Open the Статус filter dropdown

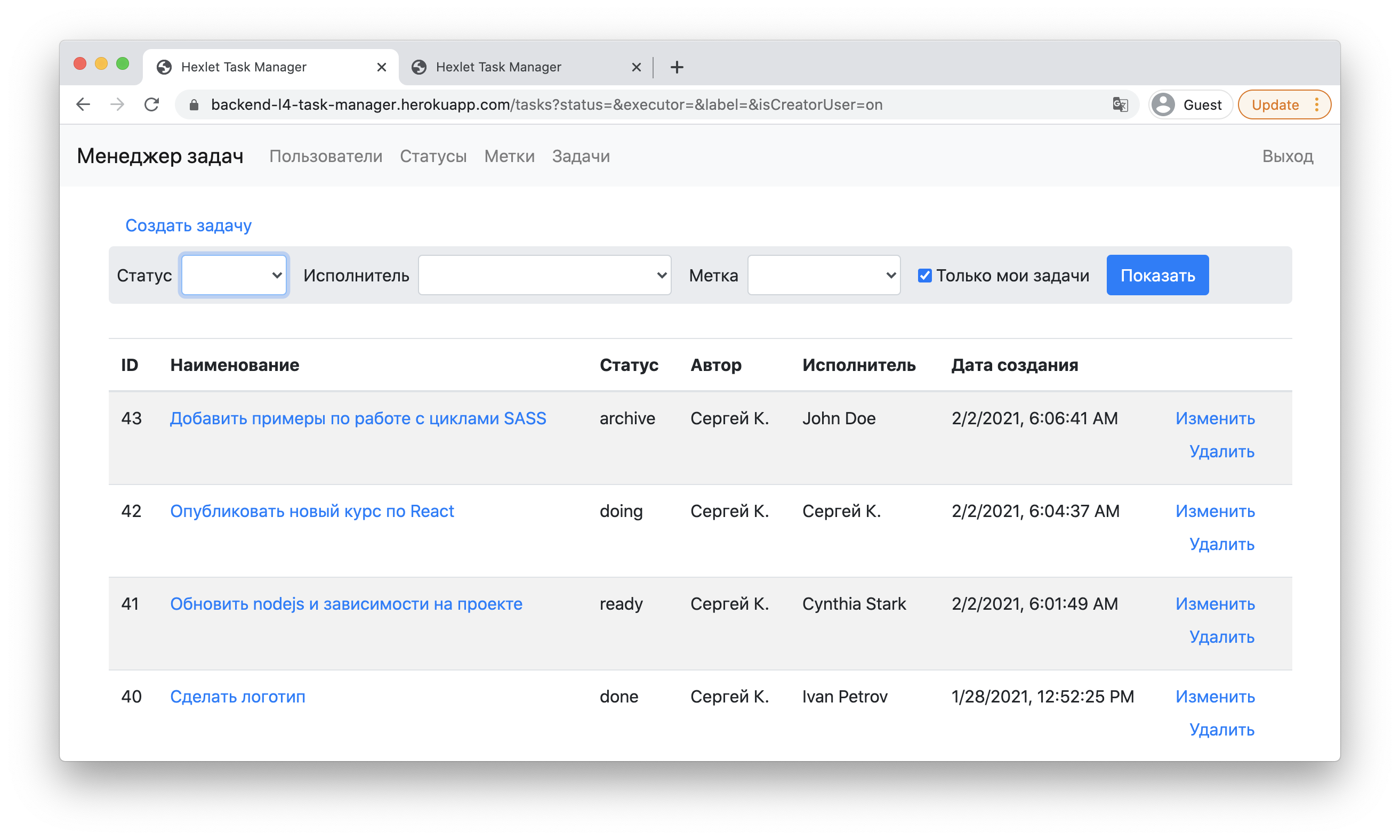235,275
